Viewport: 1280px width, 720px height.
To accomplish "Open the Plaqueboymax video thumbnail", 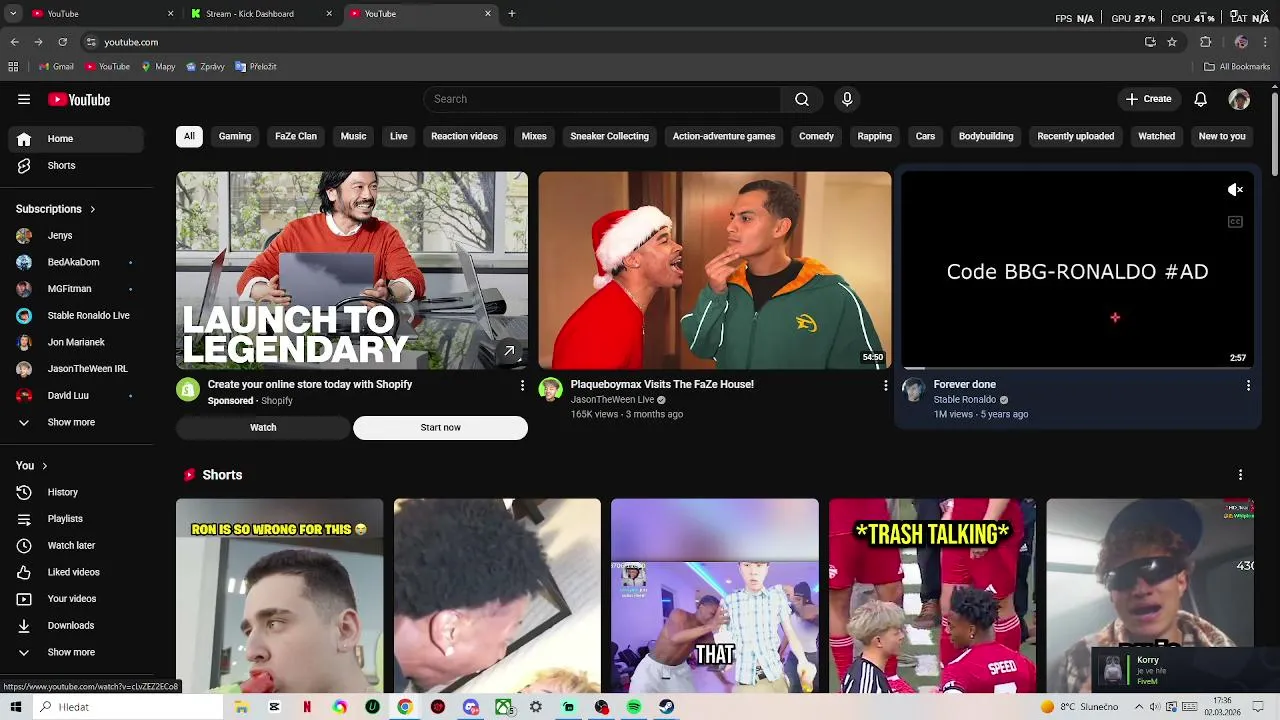I will click(x=715, y=270).
